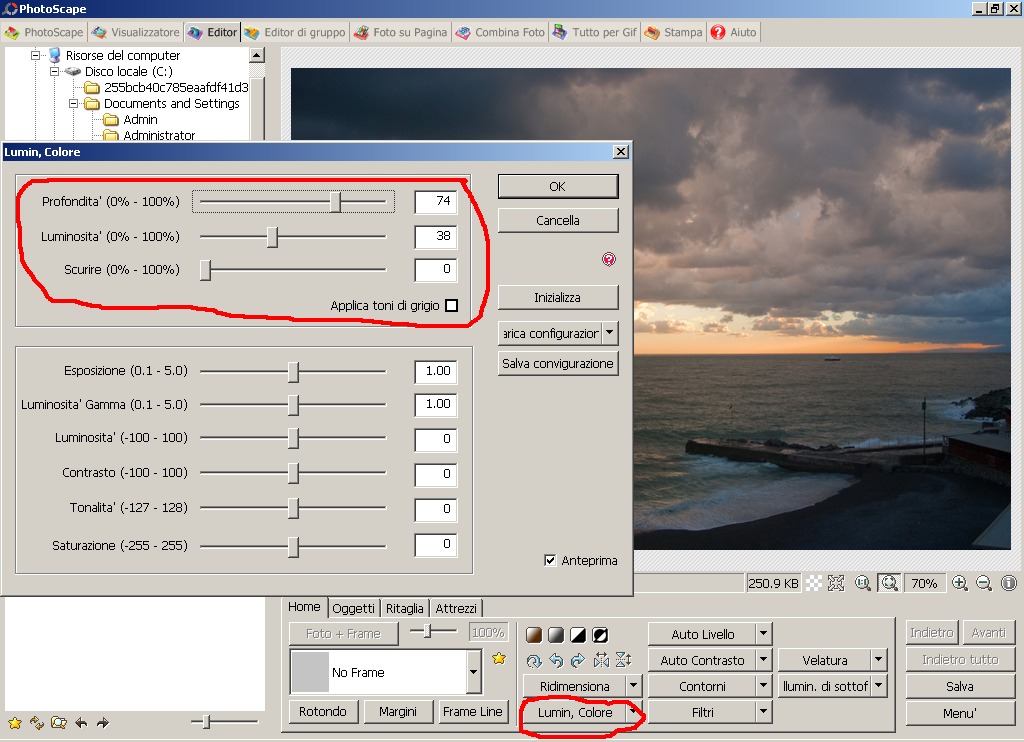Switch to the Ritaglia tab

[404, 608]
